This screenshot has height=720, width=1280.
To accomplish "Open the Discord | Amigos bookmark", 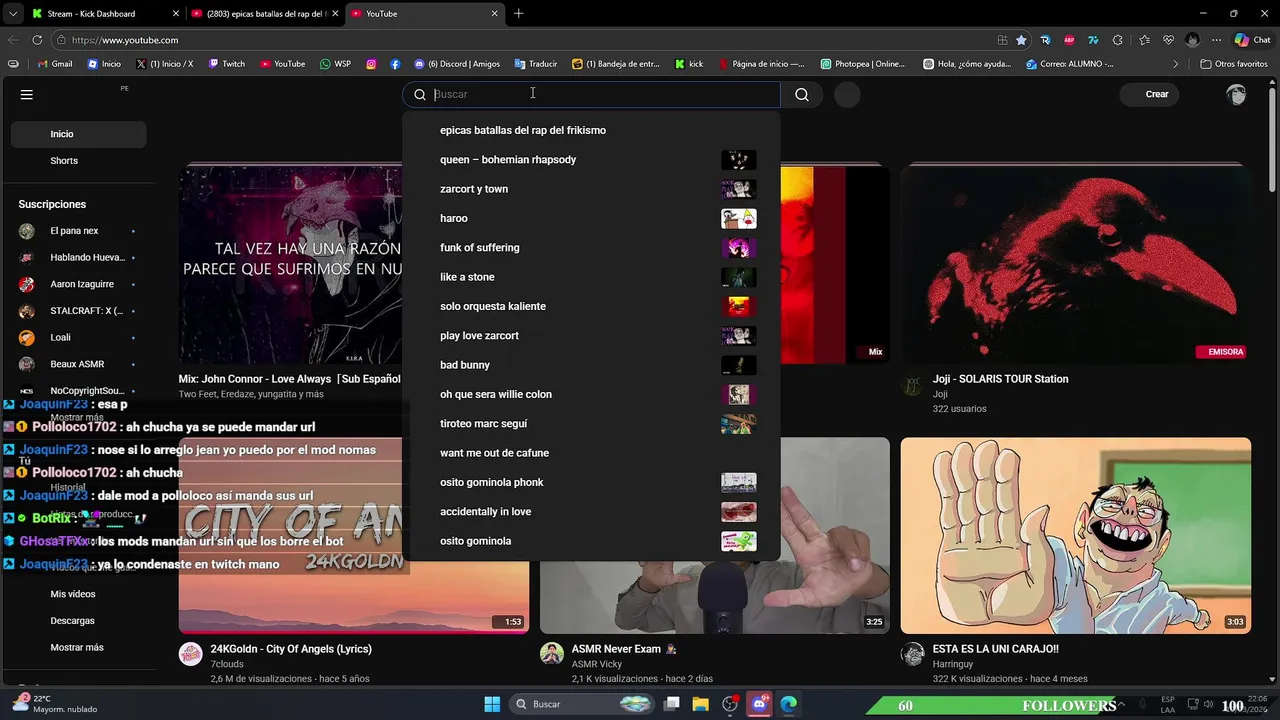I will click(x=457, y=64).
